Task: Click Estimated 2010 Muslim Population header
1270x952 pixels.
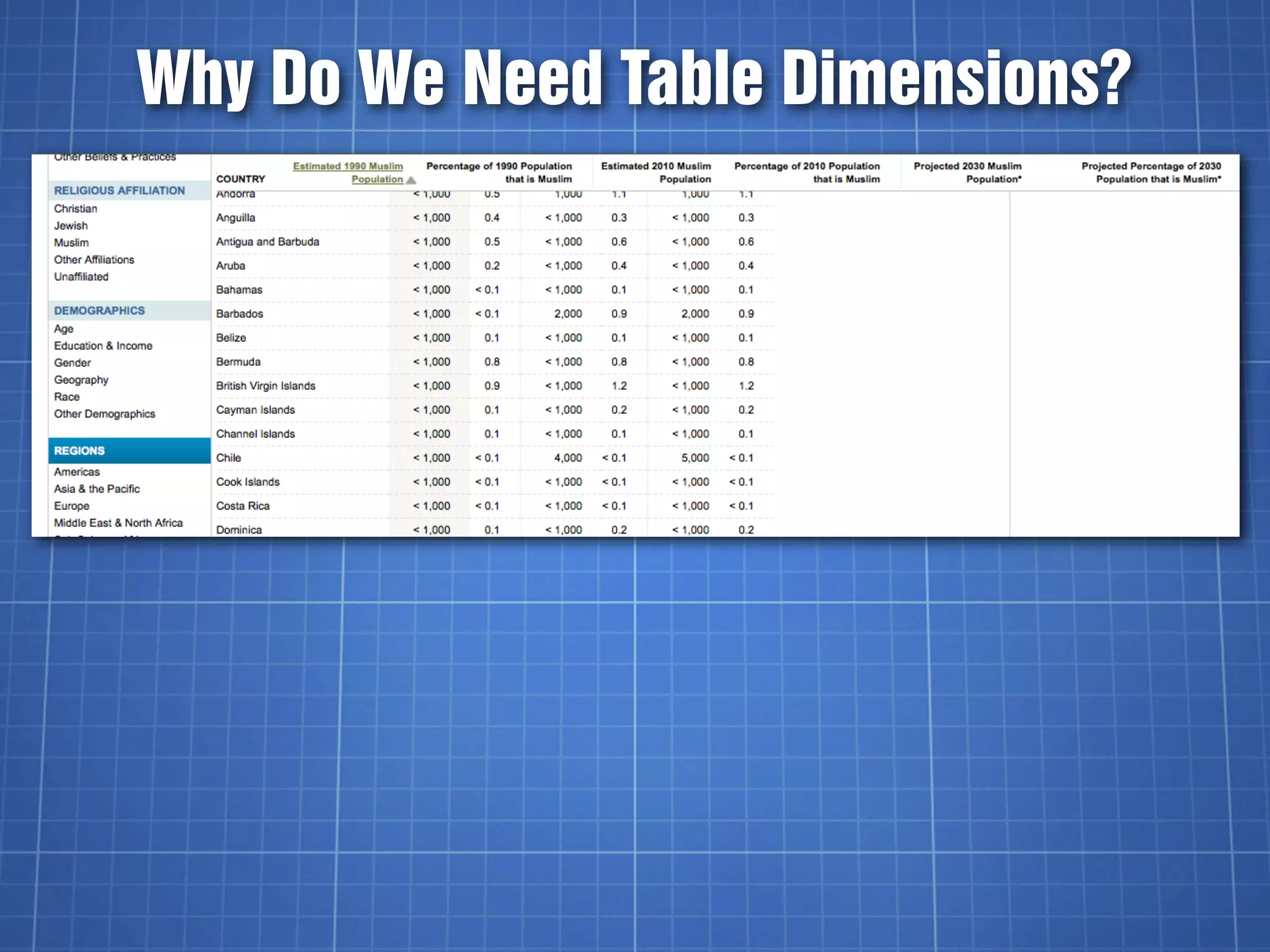Action: (656, 172)
